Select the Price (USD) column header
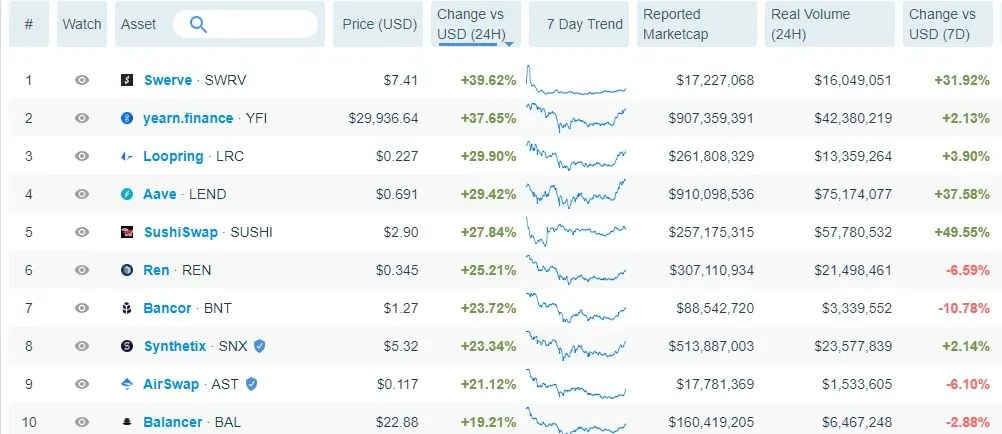Screen dimensions: 1002x434 [378, 24]
